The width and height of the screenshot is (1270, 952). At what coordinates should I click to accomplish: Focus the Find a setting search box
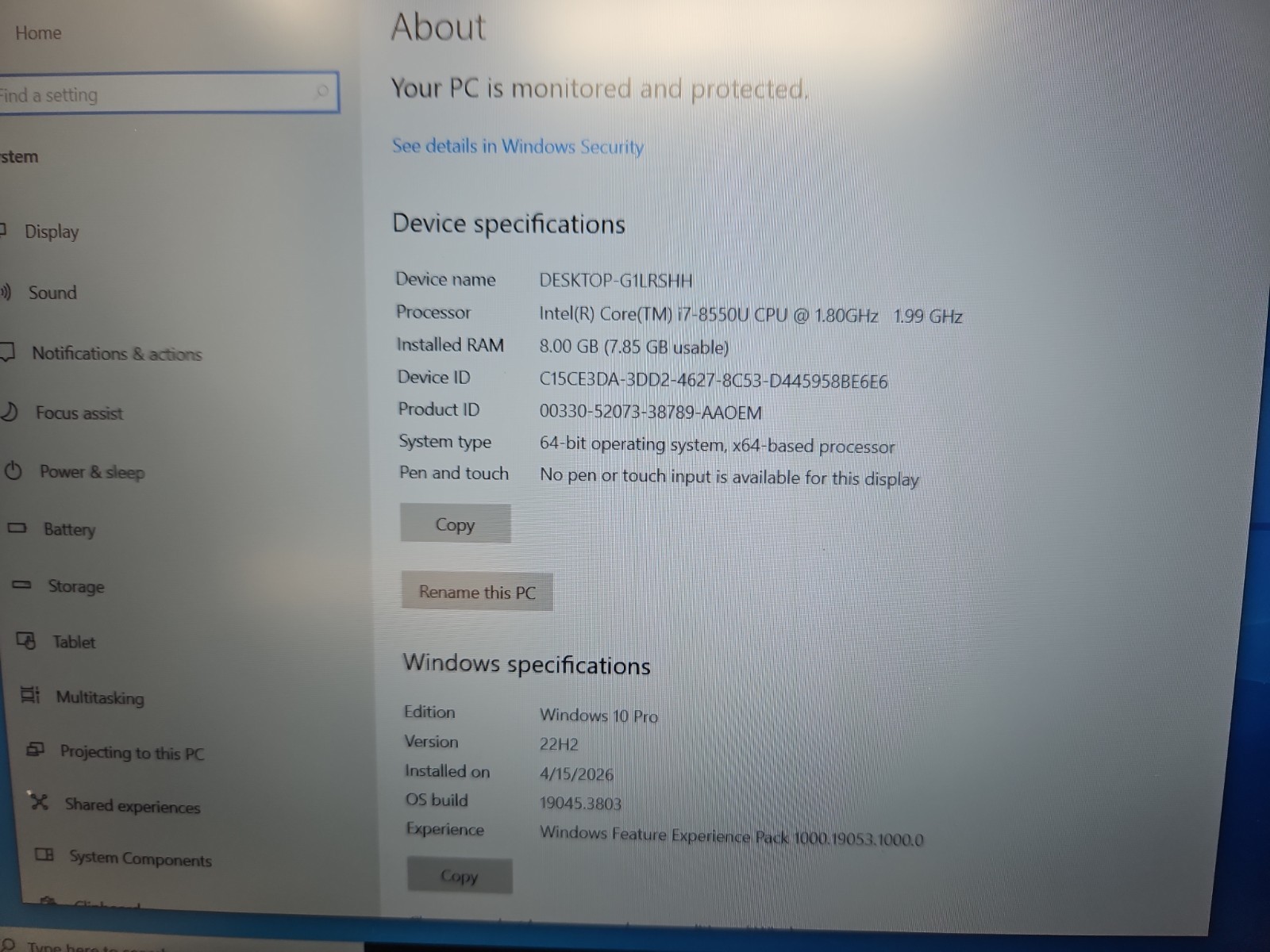tap(168, 94)
